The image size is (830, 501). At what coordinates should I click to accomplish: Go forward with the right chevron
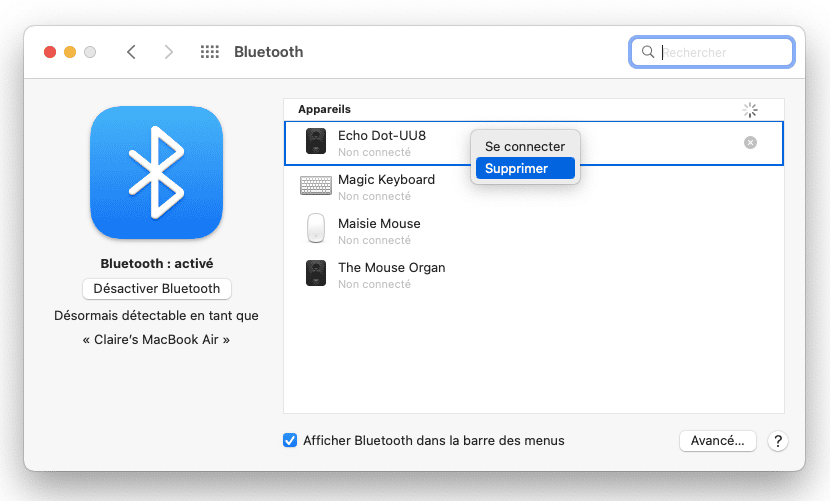tap(168, 52)
